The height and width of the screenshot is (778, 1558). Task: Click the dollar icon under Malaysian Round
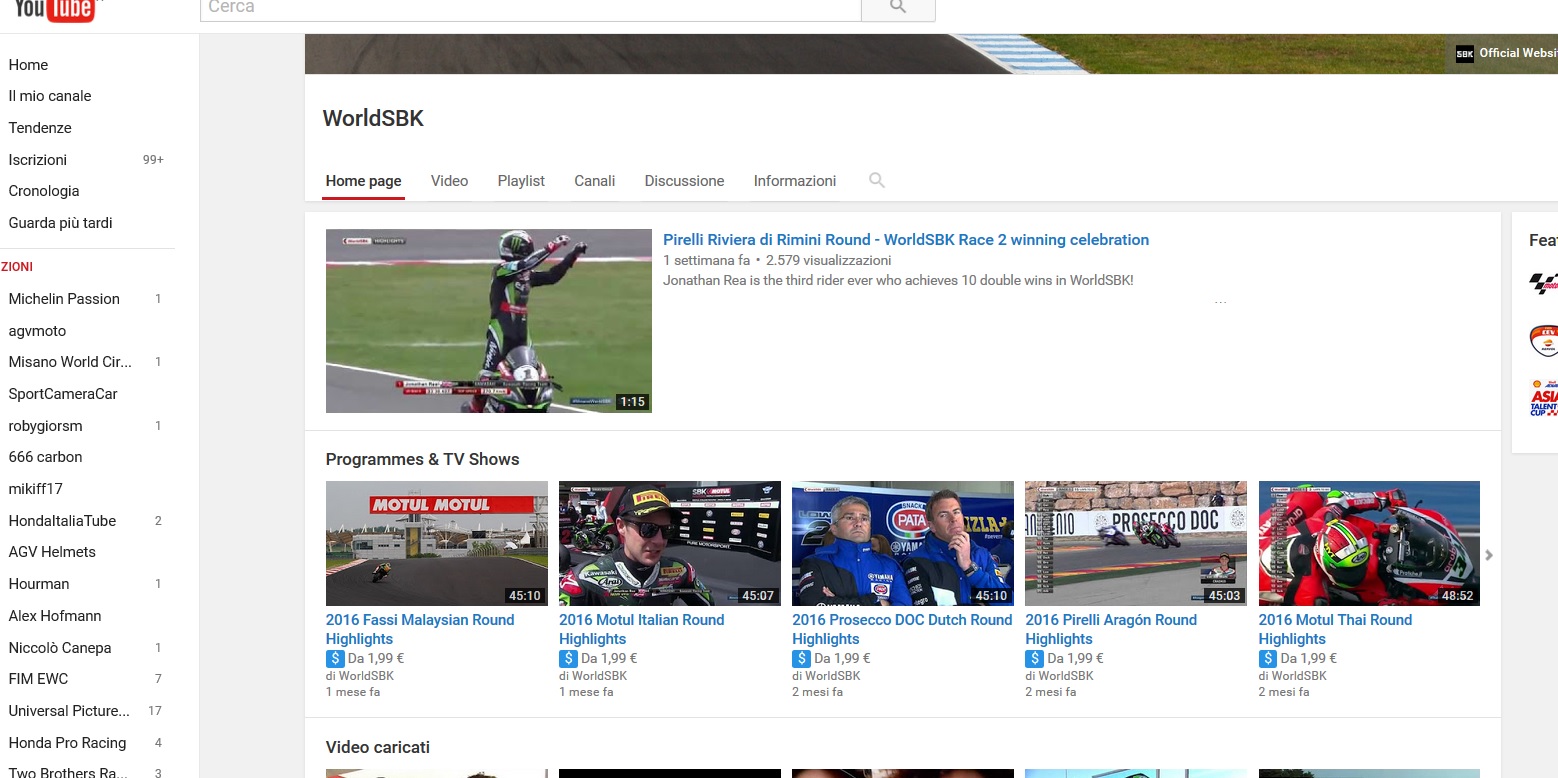tap(335, 658)
